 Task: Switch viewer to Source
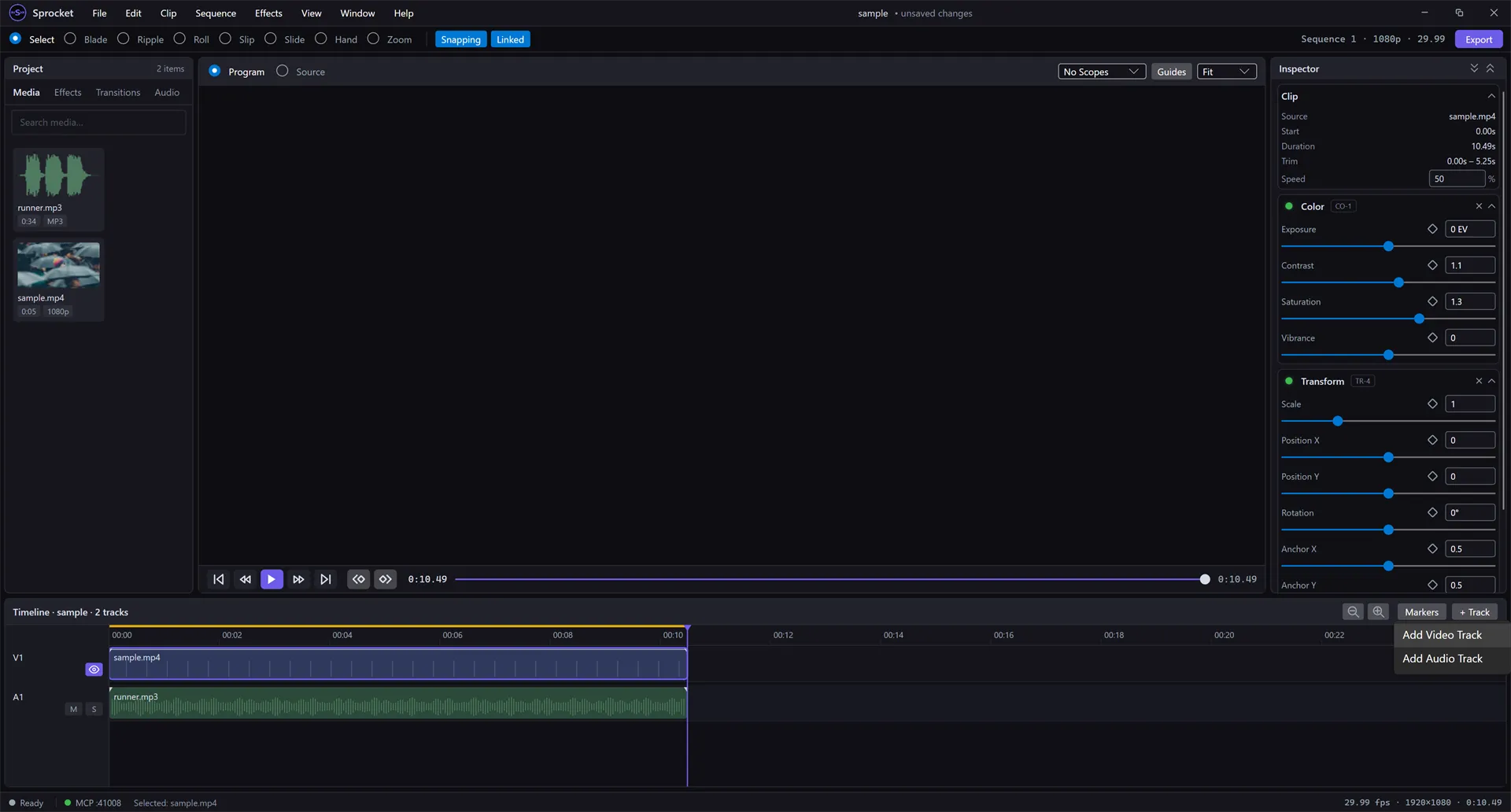[x=301, y=72]
